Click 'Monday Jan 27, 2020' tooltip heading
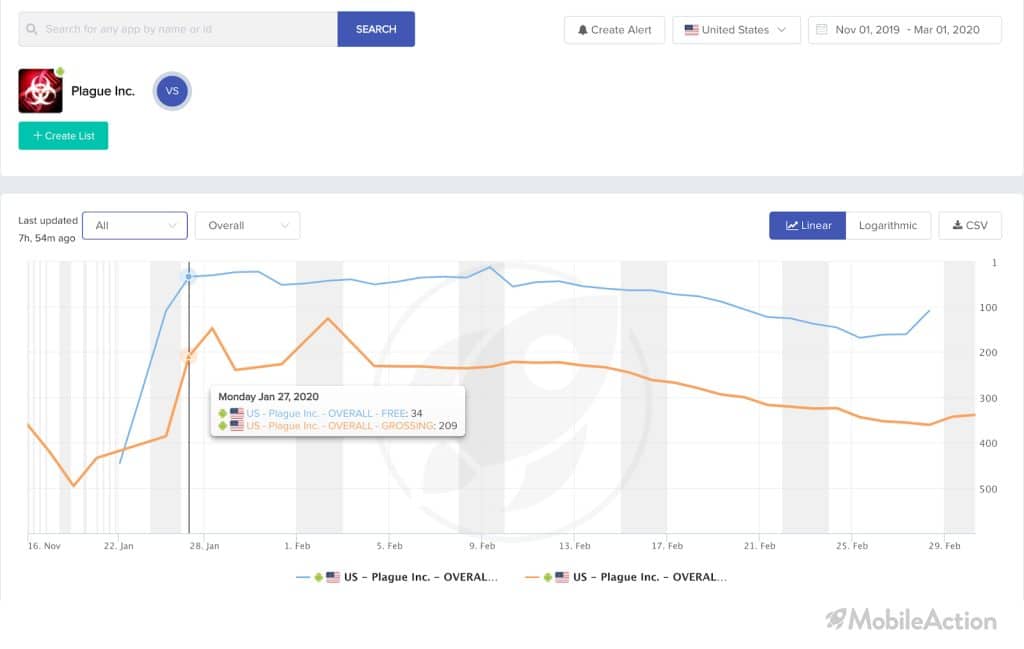The width and height of the screenshot is (1024, 649). pyautogui.click(x=268, y=397)
